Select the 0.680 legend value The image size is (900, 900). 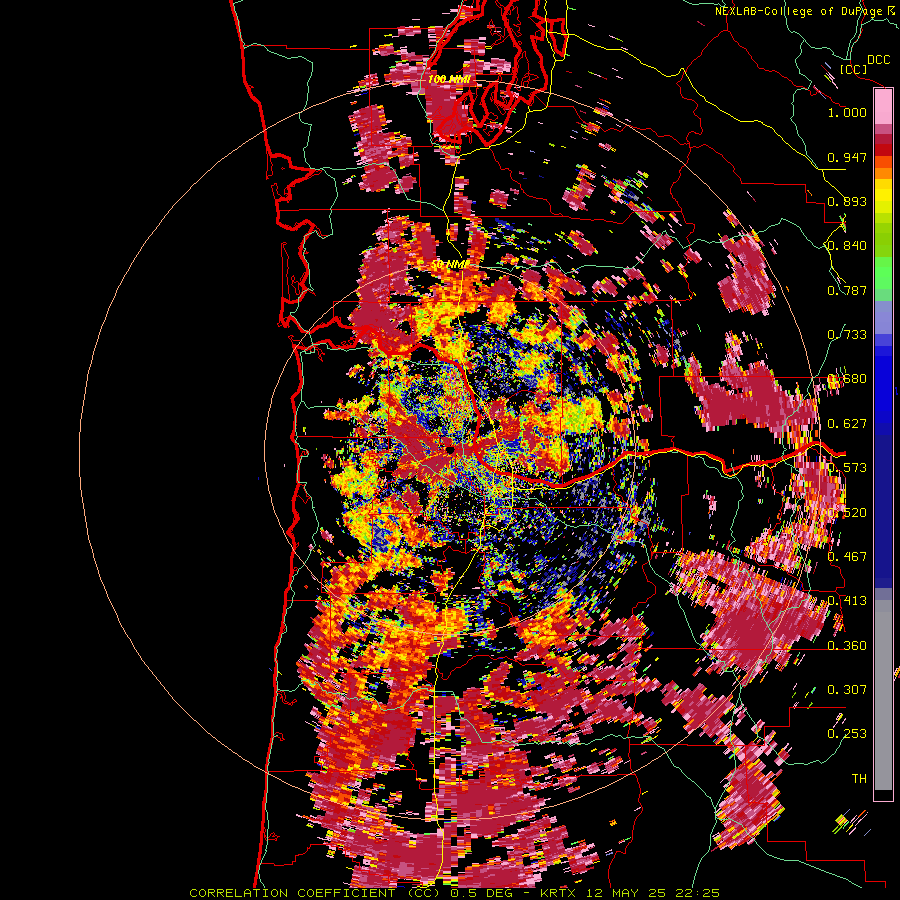tap(847, 379)
